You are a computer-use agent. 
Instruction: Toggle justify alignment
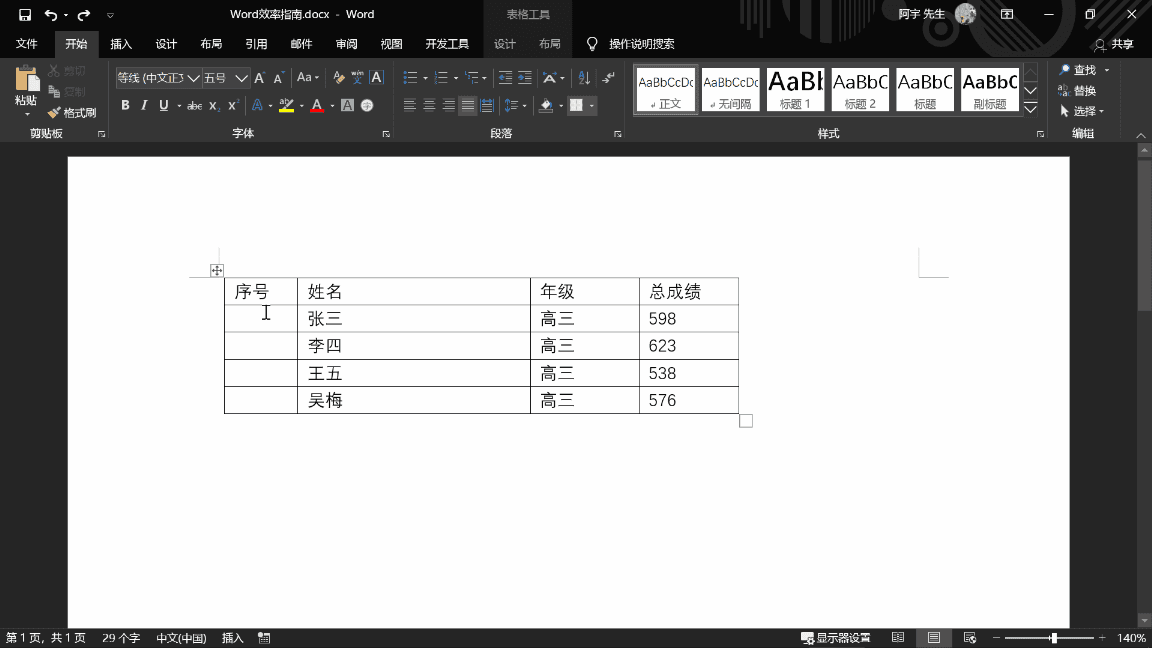tap(467, 106)
